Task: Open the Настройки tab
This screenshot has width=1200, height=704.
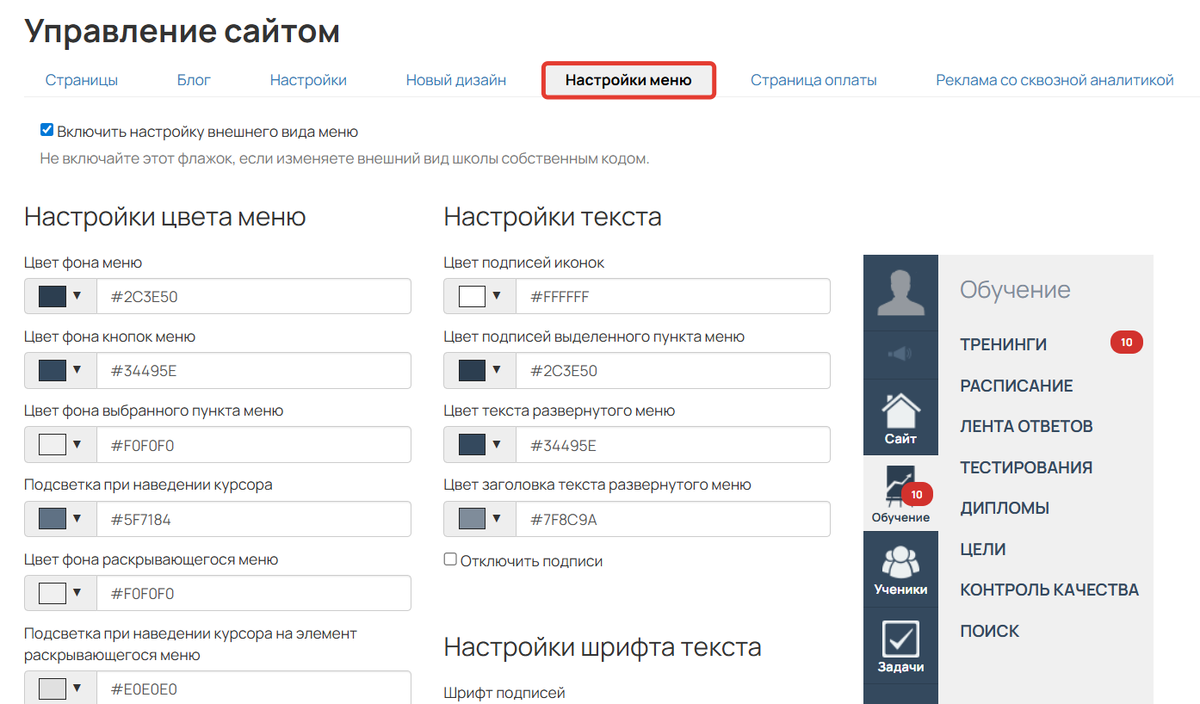Action: 308,80
